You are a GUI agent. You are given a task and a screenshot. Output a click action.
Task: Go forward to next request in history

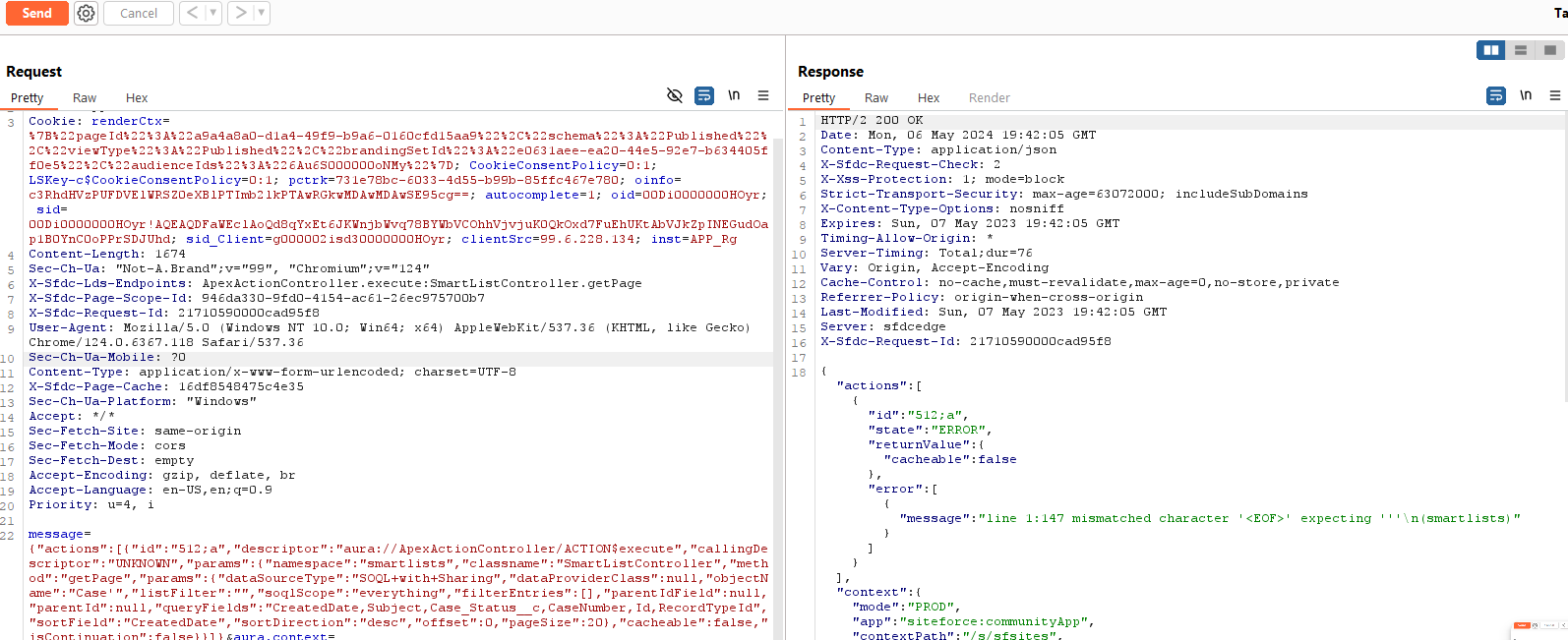pos(241,13)
